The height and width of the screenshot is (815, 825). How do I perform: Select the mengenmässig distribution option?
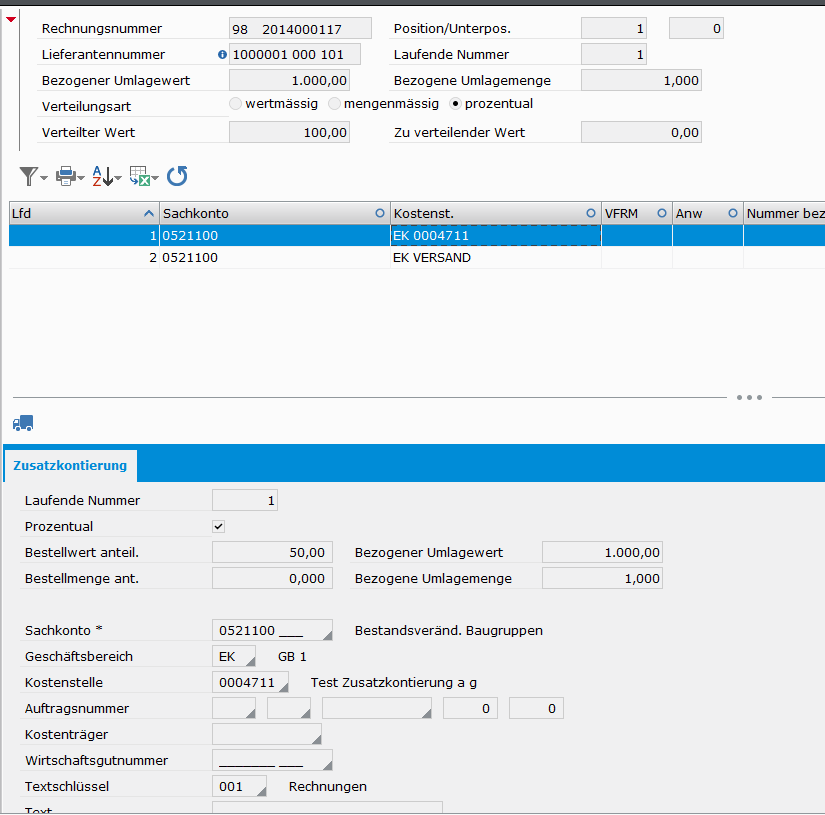334,104
